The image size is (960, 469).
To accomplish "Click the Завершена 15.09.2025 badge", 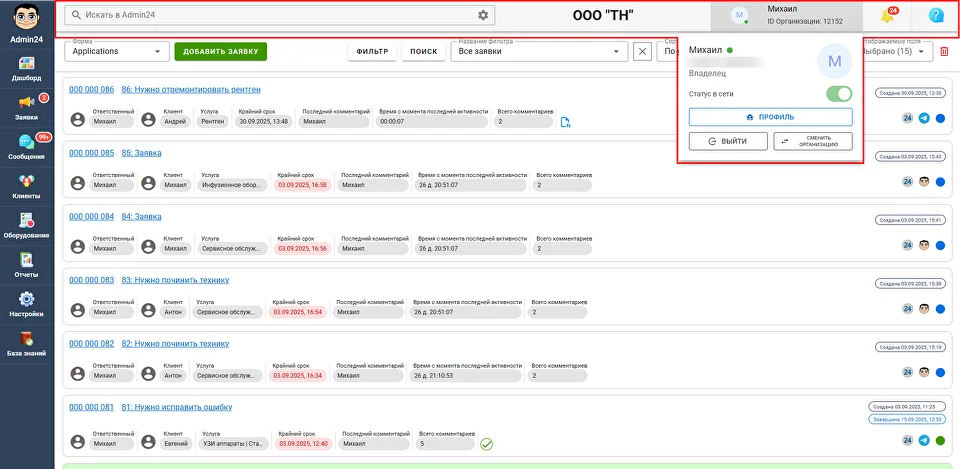I will (909, 419).
